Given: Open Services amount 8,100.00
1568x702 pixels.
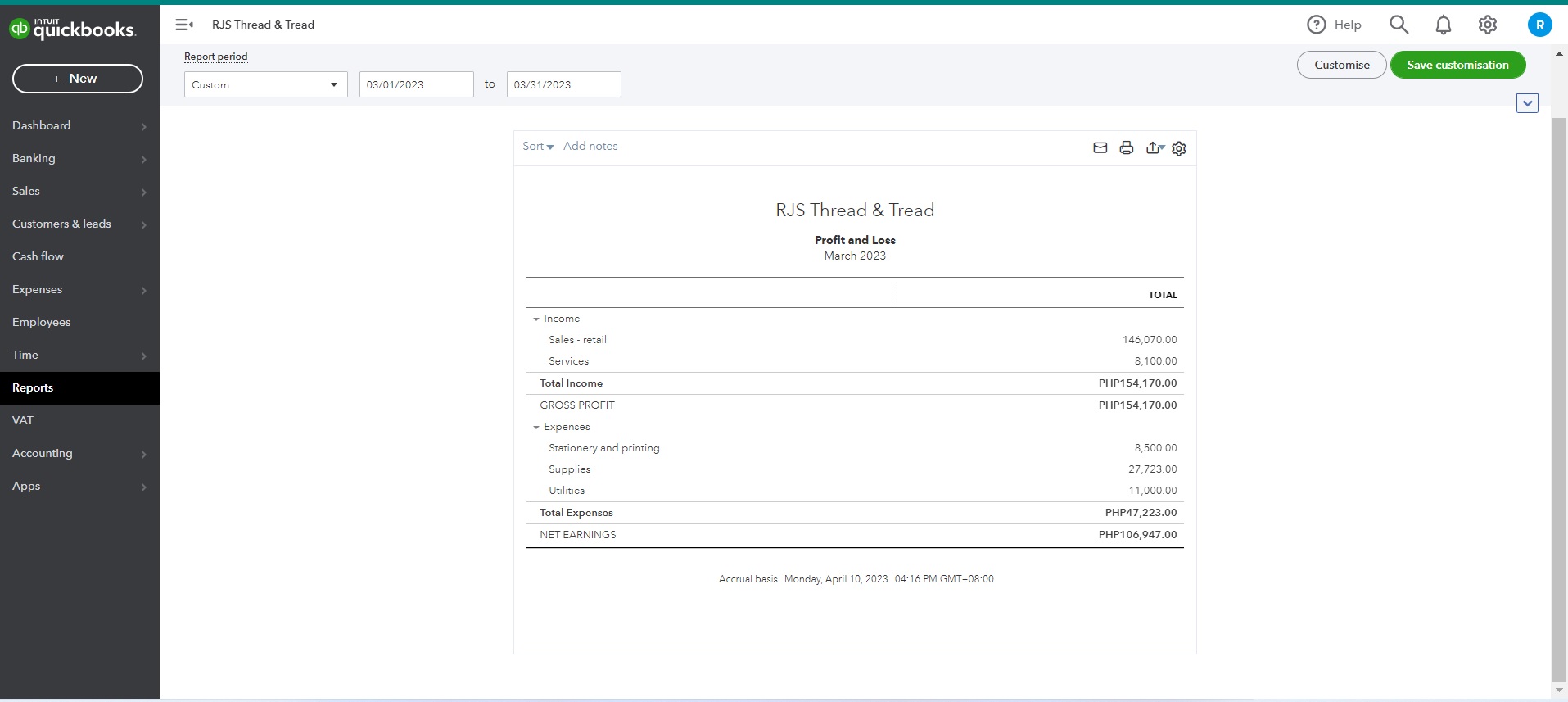Looking at the screenshot, I should (1155, 361).
